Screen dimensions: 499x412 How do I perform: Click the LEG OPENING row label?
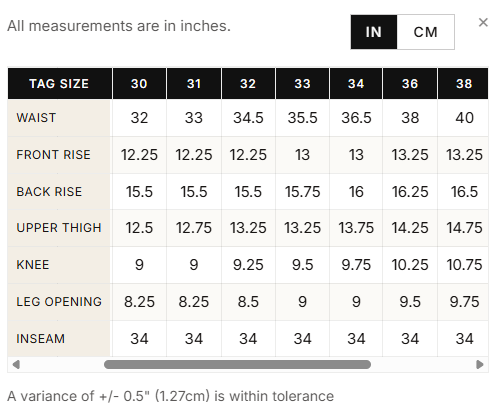click(59, 302)
